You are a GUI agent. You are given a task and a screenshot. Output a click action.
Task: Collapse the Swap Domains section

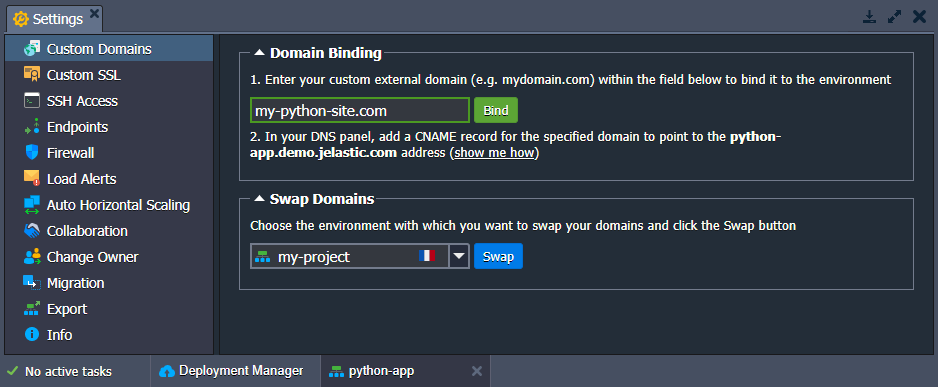coord(259,199)
